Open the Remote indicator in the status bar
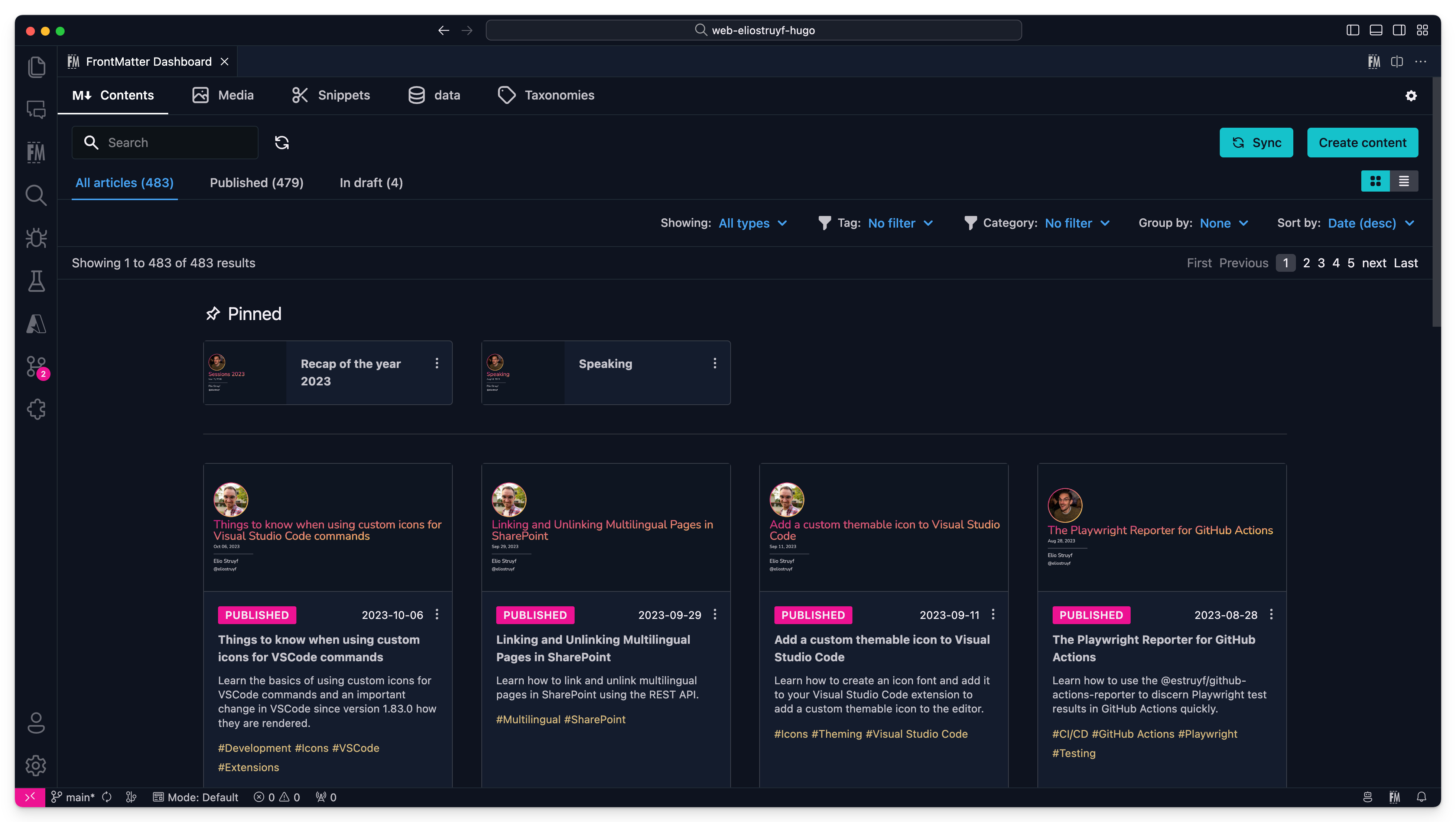 pos(30,797)
